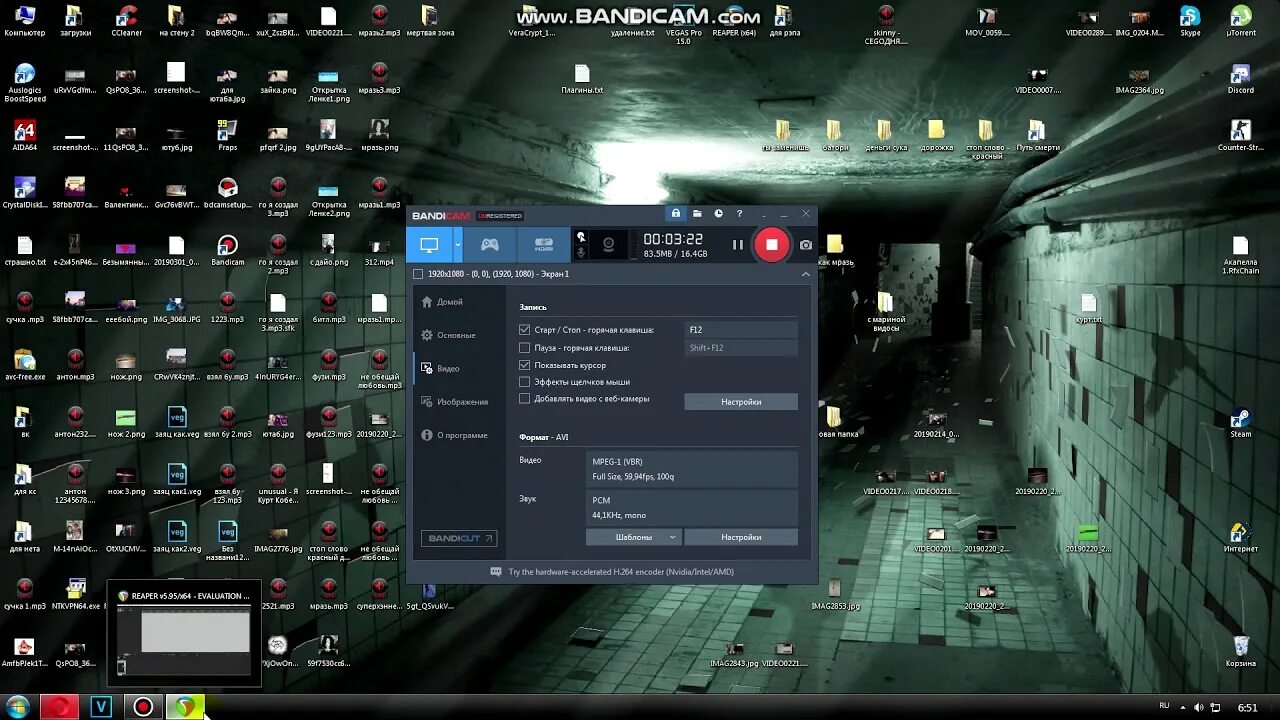Select the Bandicam desktop shortcut icon

[x=228, y=250]
